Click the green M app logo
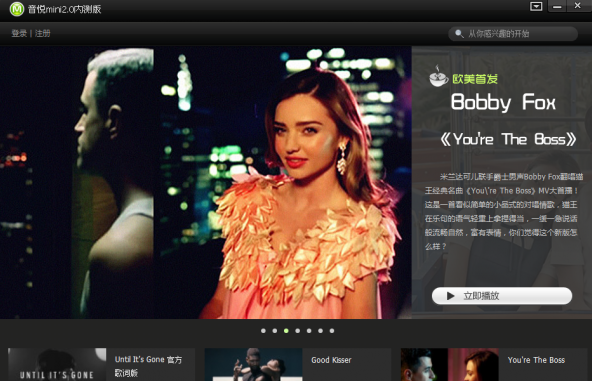The width and height of the screenshot is (592, 381). coord(17,9)
